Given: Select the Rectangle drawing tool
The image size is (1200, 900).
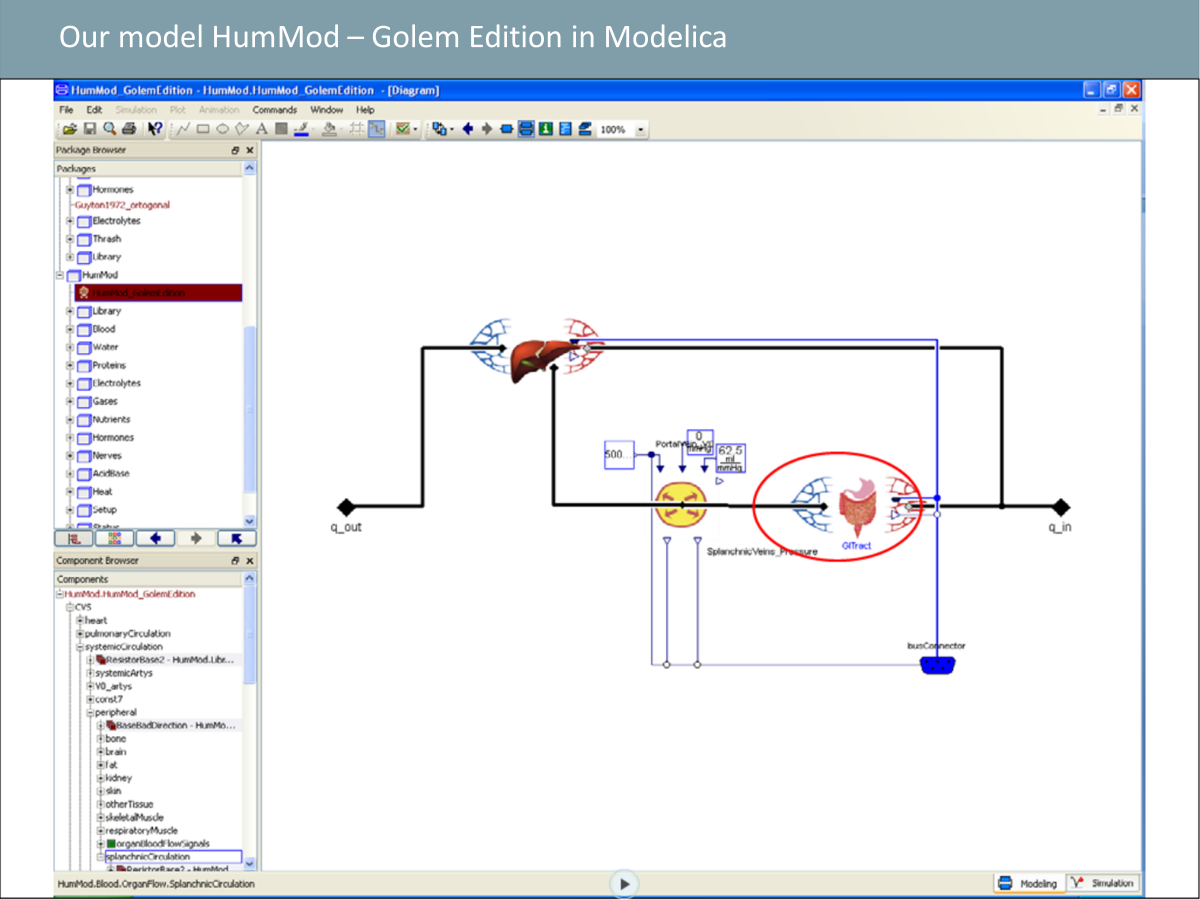Looking at the screenshot, I should [x=203, y=129].
